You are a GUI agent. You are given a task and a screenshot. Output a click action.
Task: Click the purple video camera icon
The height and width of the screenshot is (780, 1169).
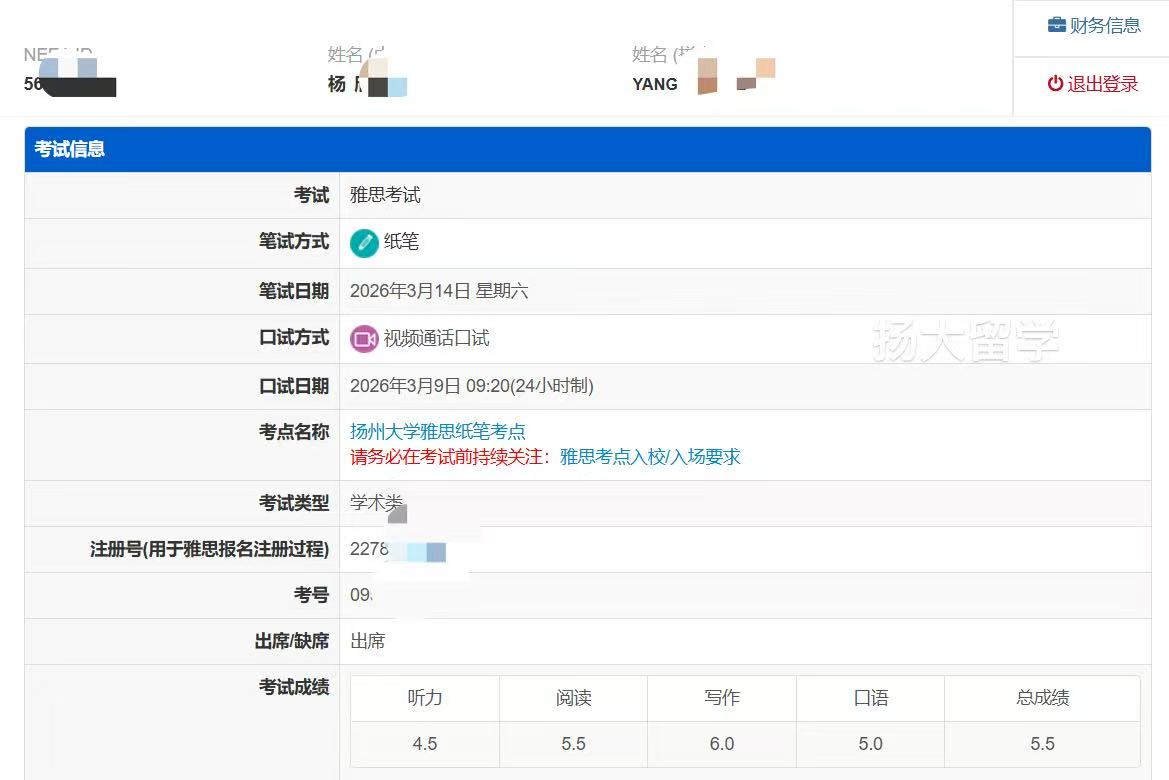pyautogui.click(x=364, y=339)
